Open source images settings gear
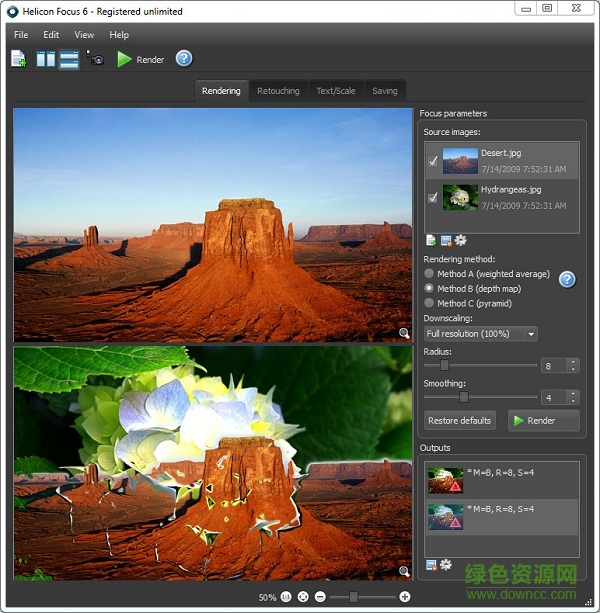600x613 pixels. click(461, 240)
